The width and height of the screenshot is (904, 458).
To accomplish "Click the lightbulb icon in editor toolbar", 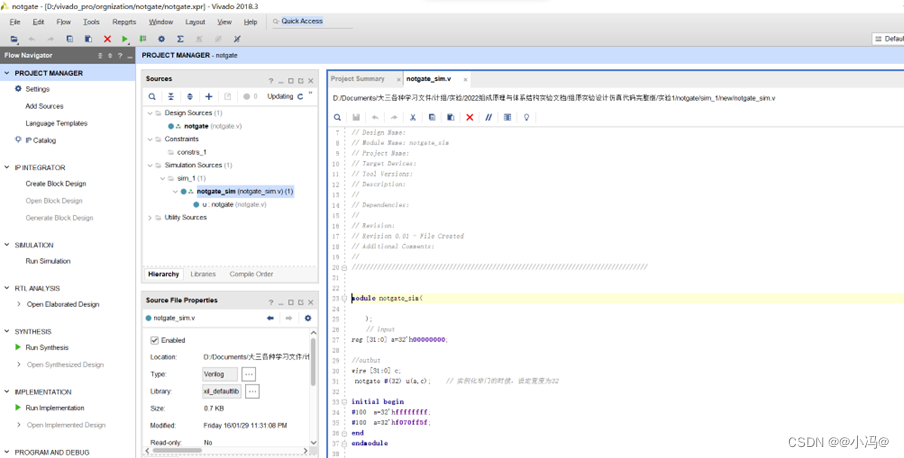I will [526, 117].
